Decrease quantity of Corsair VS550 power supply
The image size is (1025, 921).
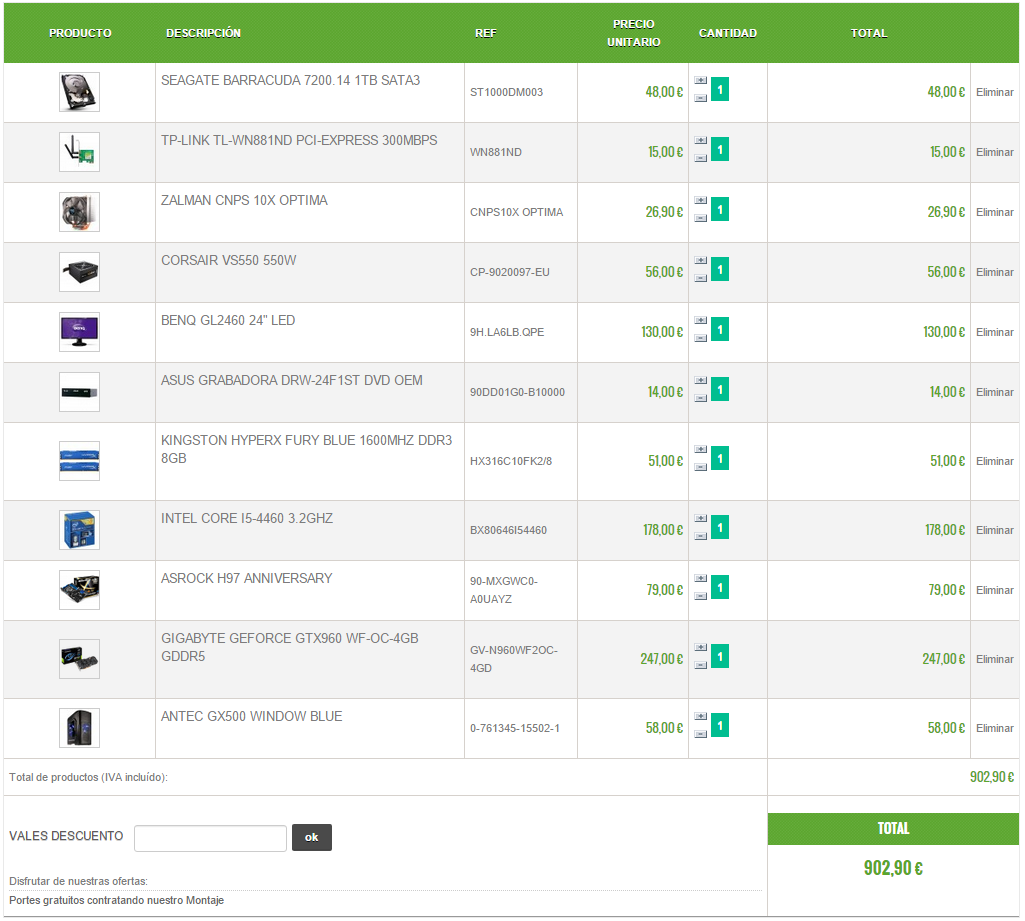[x=700, y=278]
